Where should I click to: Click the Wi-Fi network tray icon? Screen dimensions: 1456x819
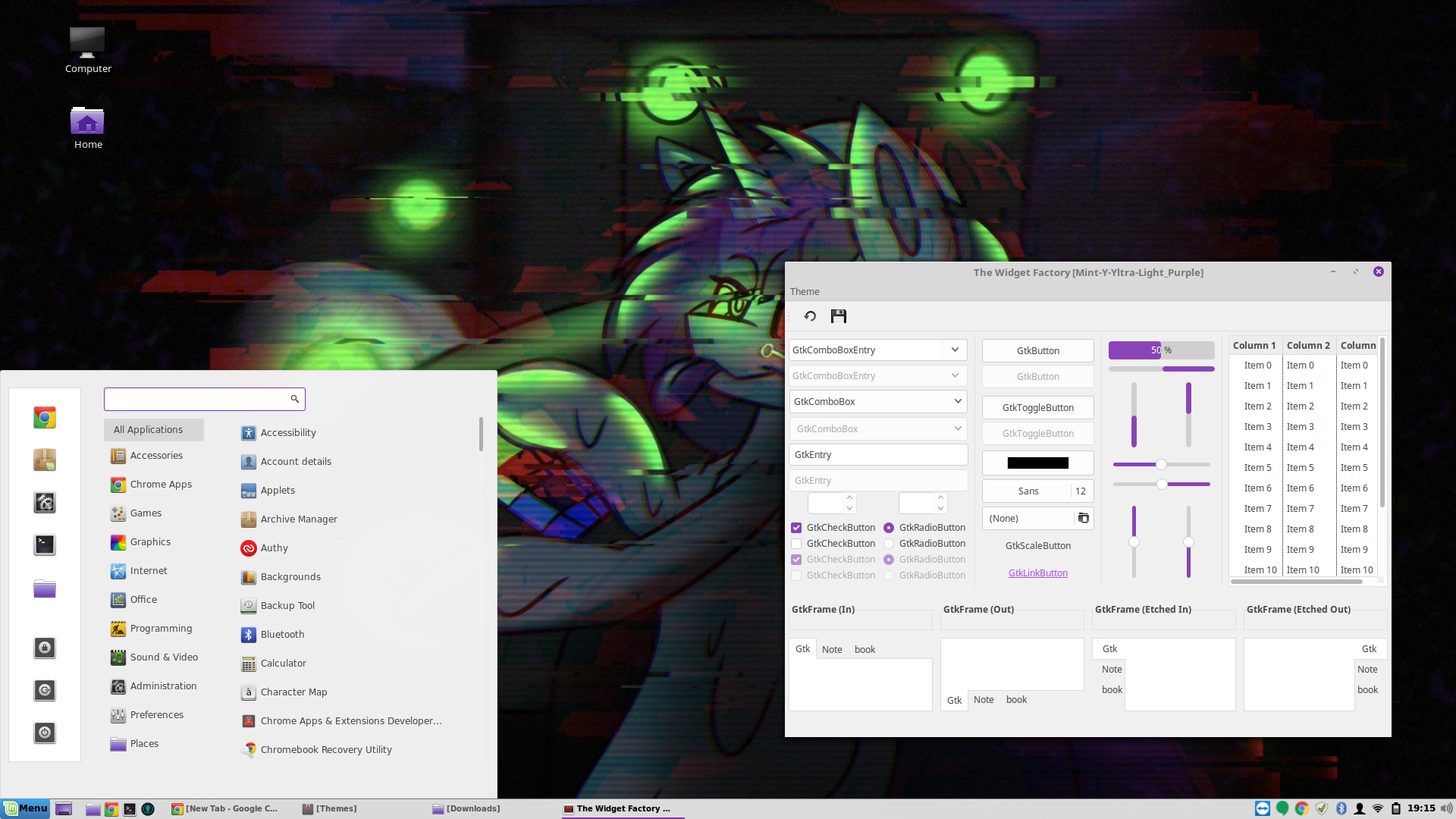coord(1378,808)
